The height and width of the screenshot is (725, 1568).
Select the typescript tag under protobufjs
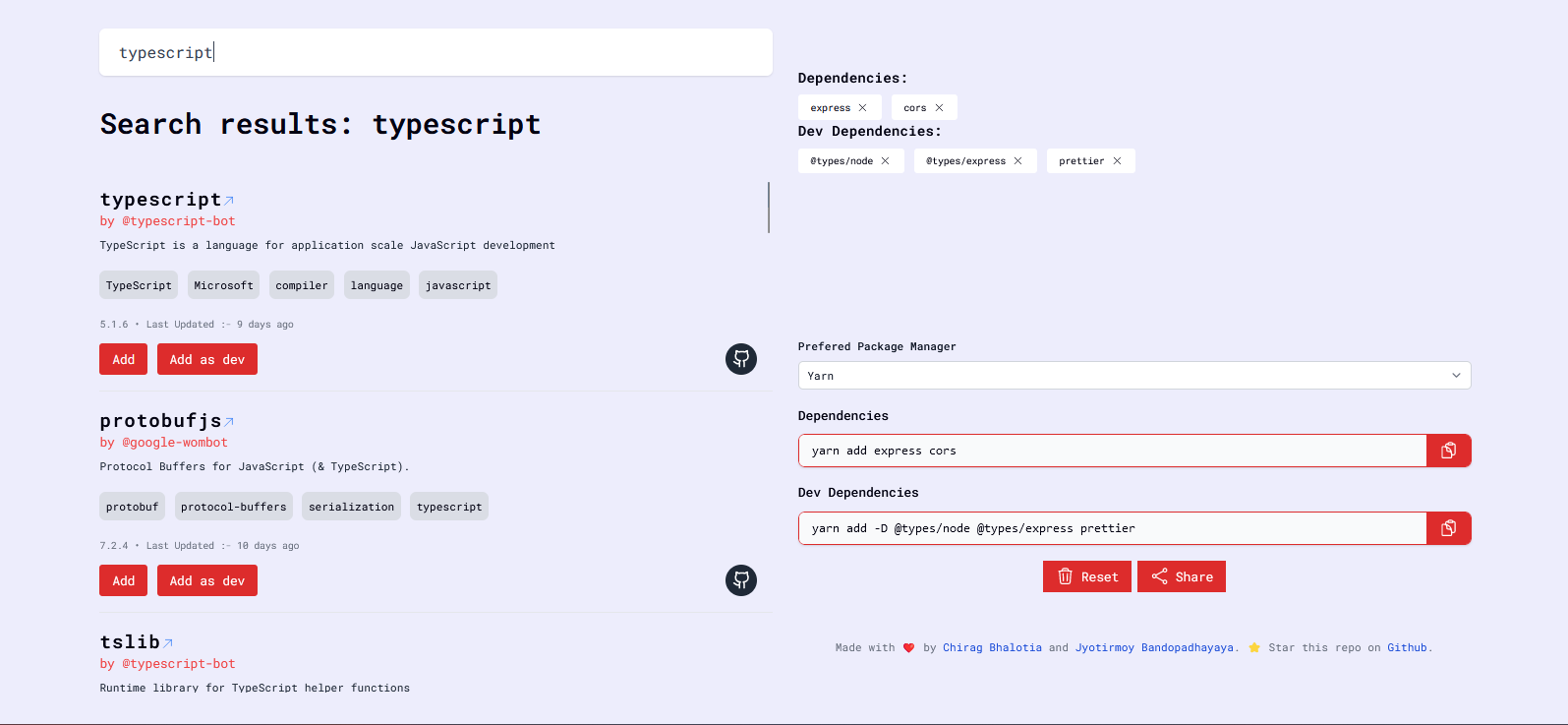(449, 507)
